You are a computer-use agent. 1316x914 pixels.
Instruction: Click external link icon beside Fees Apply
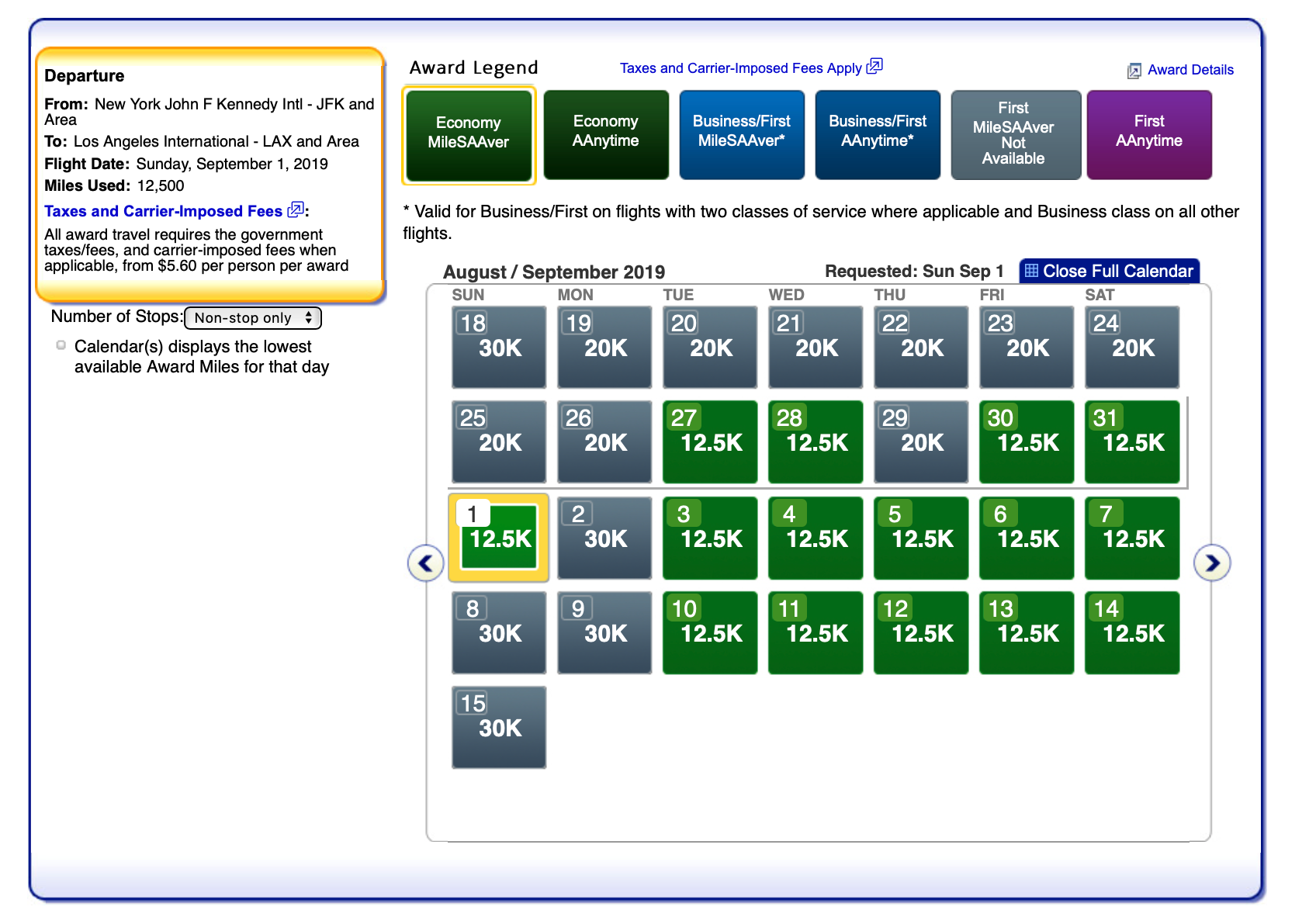pyautogui.click(x=874, y=67)
